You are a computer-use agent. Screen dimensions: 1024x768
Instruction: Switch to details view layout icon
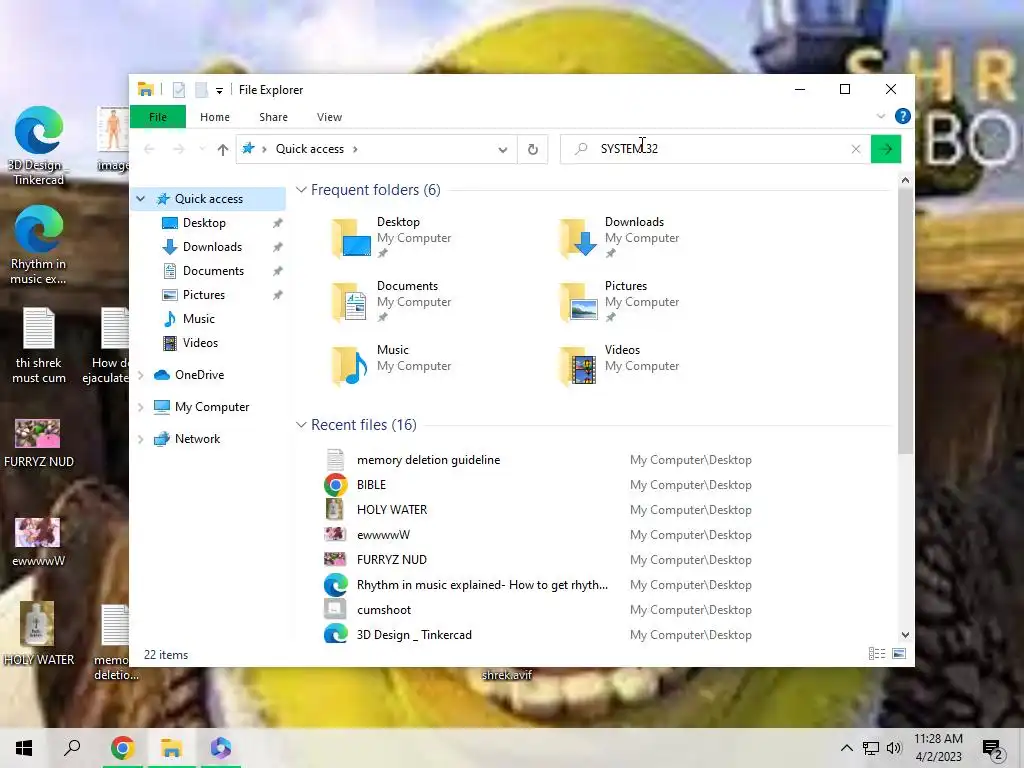[876, 654]
